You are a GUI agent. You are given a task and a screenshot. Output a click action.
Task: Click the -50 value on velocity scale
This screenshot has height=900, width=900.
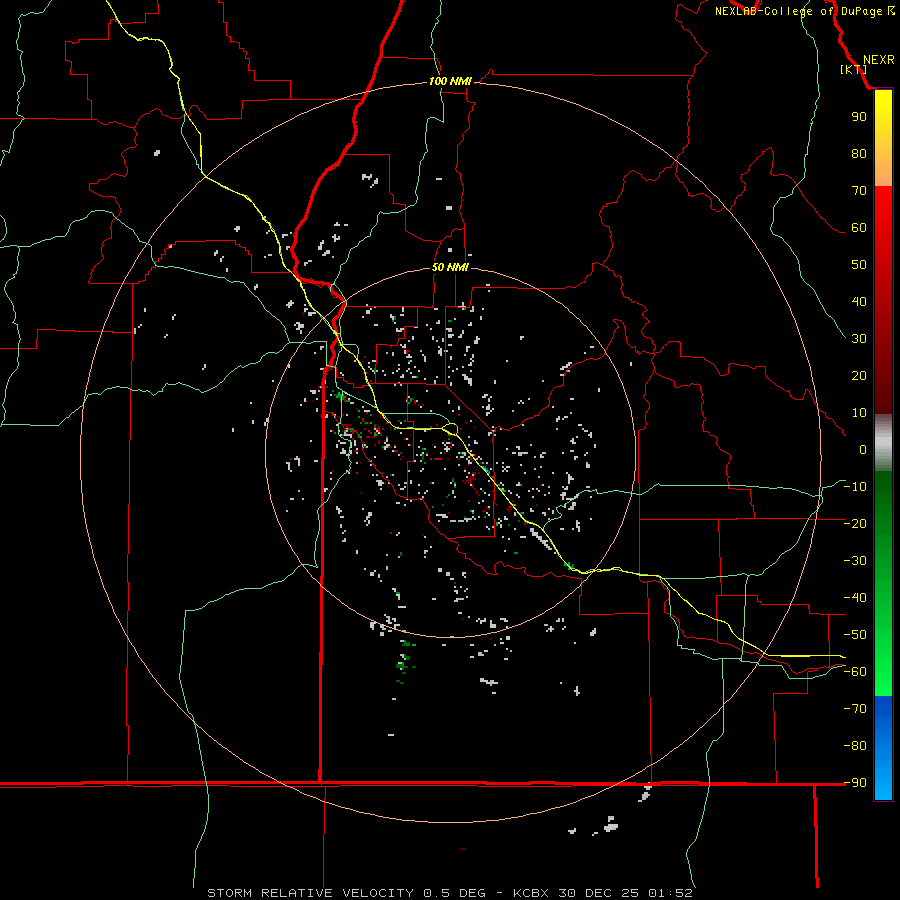pyautogui.click(x=855, y=635)
